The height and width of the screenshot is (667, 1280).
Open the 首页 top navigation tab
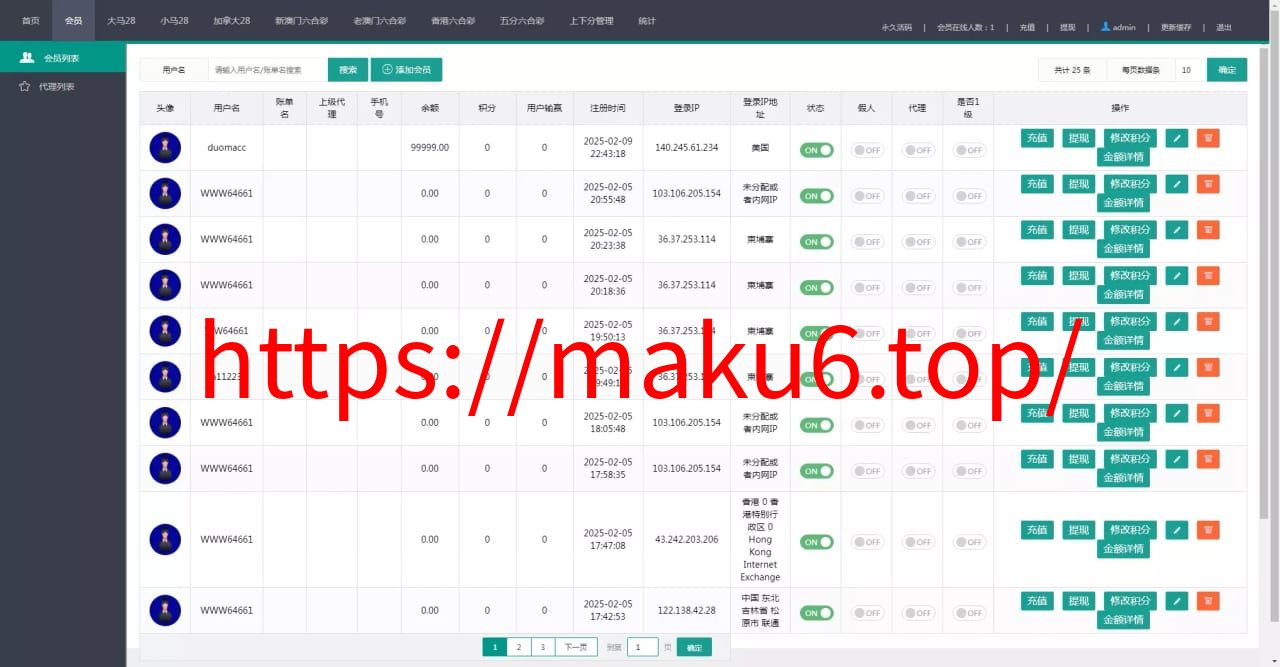click(x=31, y=21)
